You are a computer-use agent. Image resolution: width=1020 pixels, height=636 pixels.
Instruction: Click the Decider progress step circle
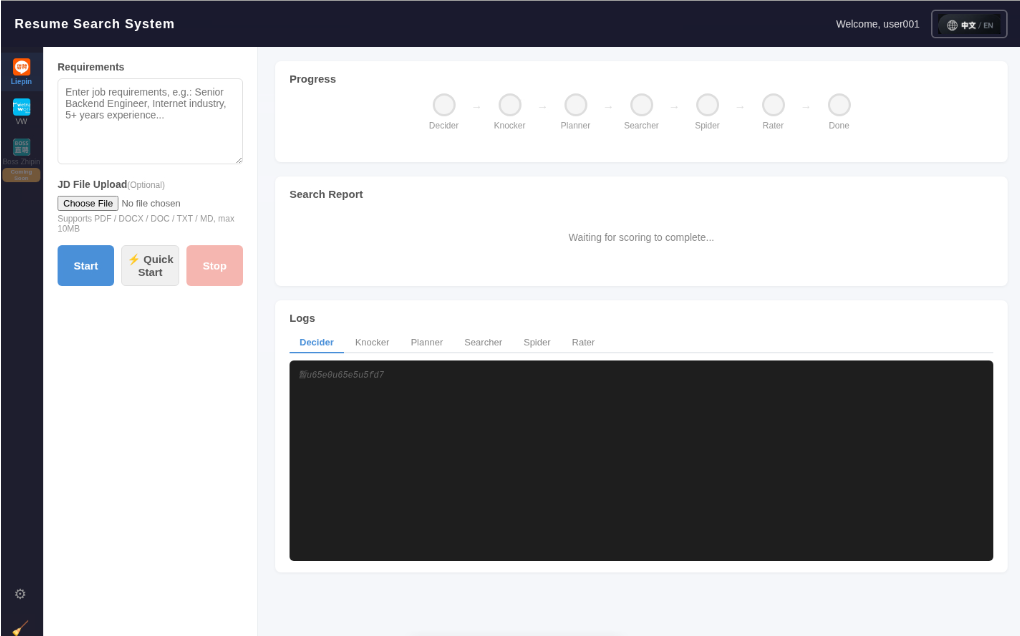pos(444,105)
